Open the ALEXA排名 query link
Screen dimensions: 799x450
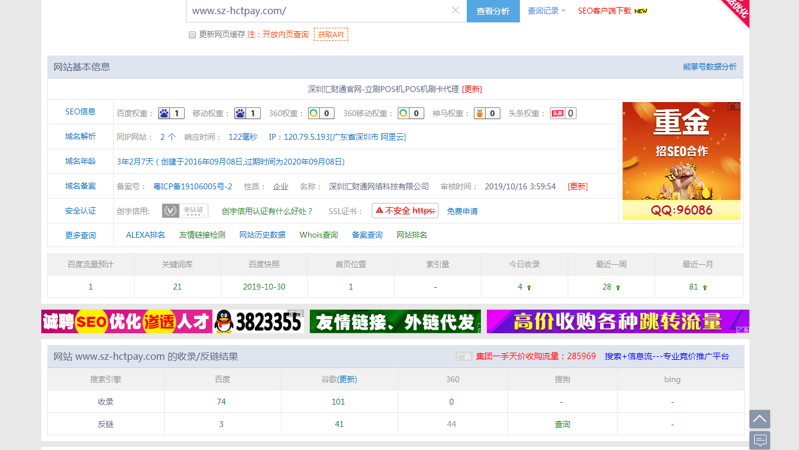pos(145,235)
